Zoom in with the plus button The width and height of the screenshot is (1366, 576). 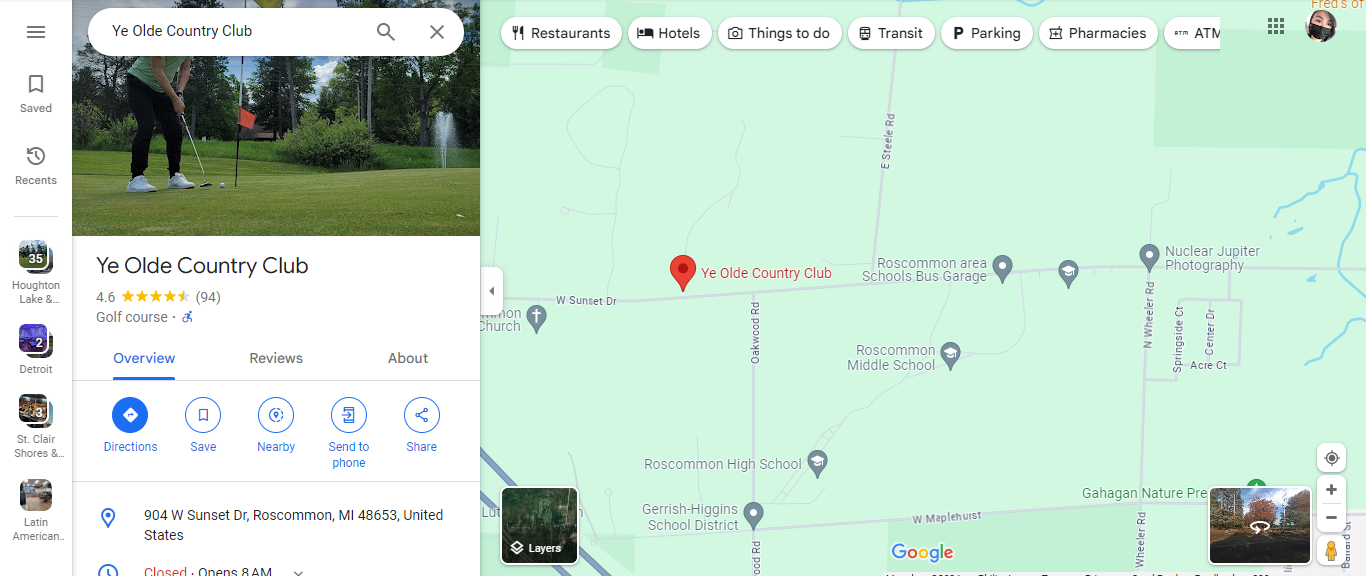[x=1331, y=490]
